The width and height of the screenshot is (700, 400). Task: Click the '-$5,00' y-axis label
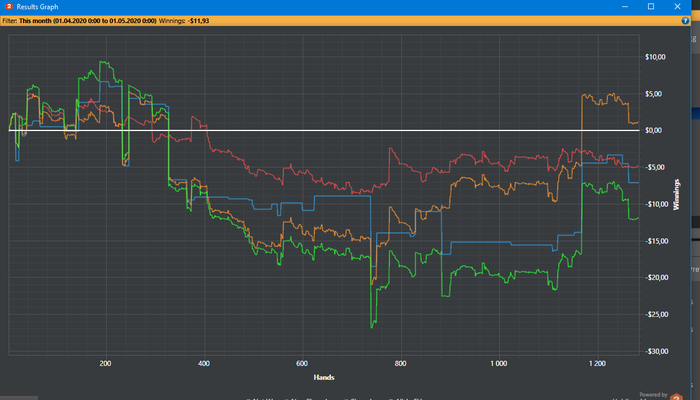pyautogui.click(x=655, y=167)
